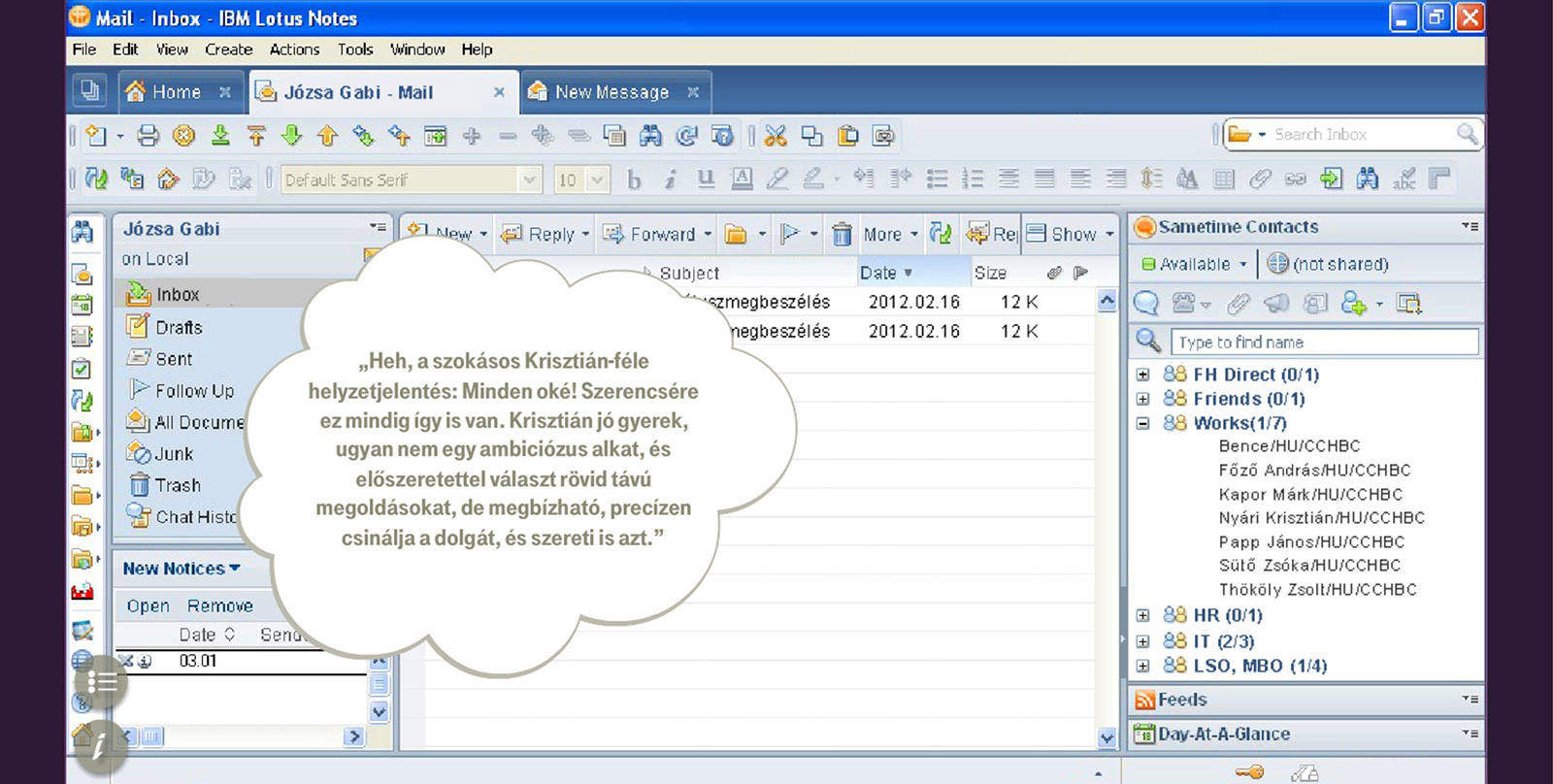This screenshot has width=1553, height=784.
Task: Click the Sametime chat bubble icon
Action: point(1146,304)
